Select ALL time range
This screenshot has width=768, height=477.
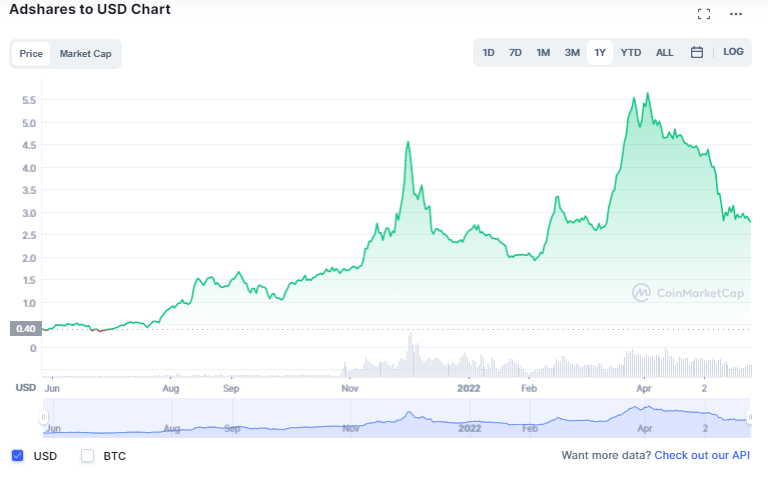tap(664, 52)
